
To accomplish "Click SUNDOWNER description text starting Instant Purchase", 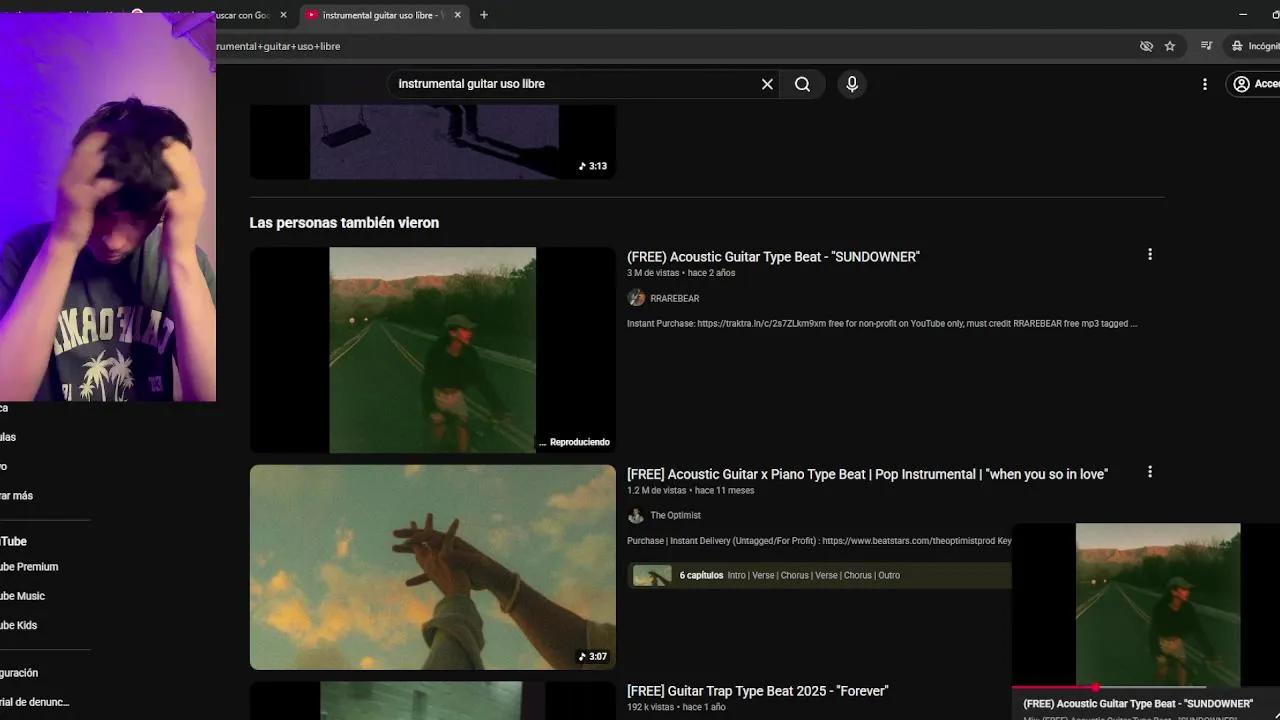I will [882, 324].
